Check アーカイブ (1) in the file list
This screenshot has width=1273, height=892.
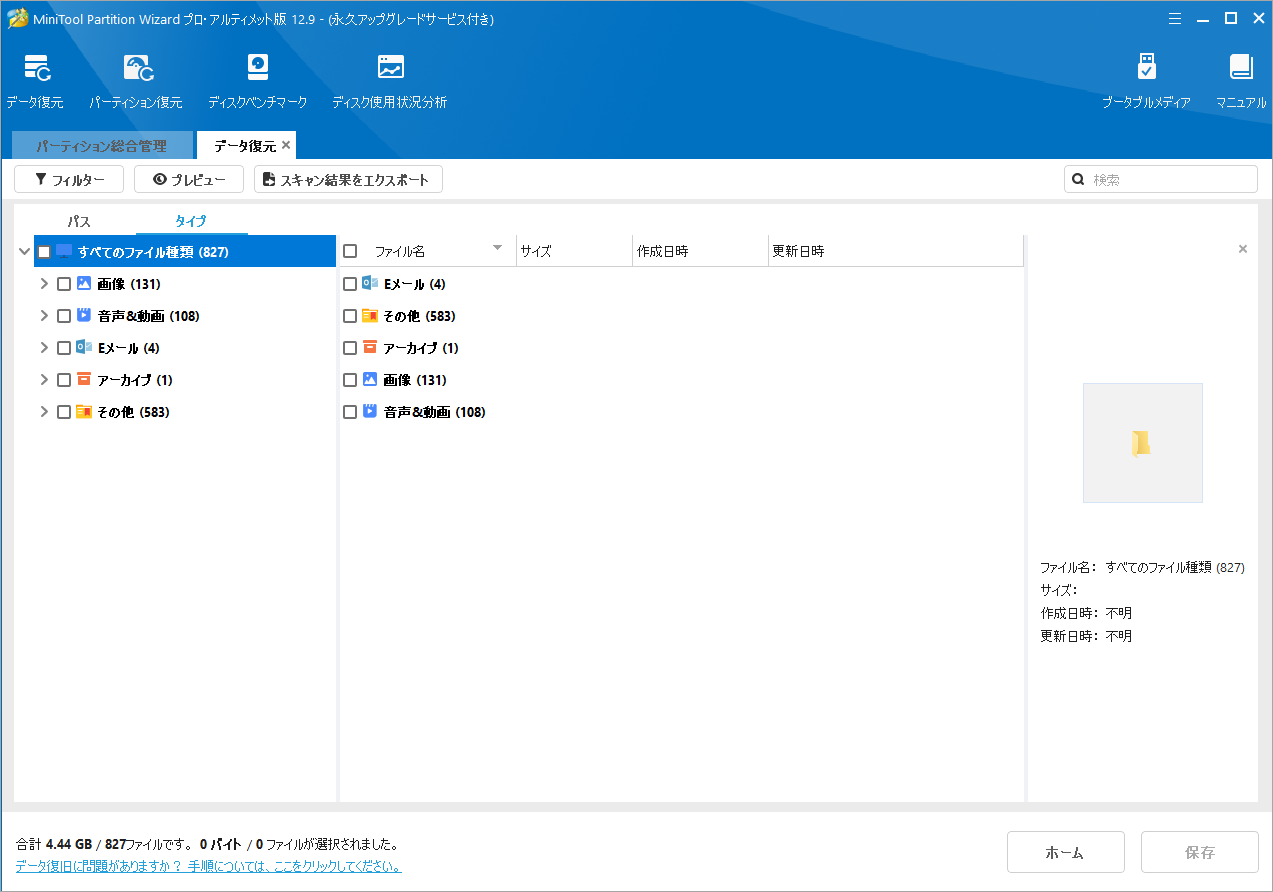[350, 348]
